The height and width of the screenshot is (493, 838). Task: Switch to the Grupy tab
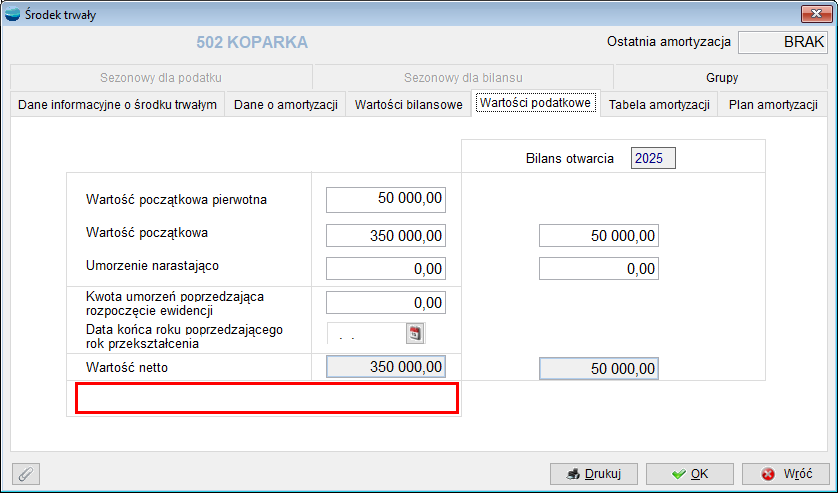721,78
